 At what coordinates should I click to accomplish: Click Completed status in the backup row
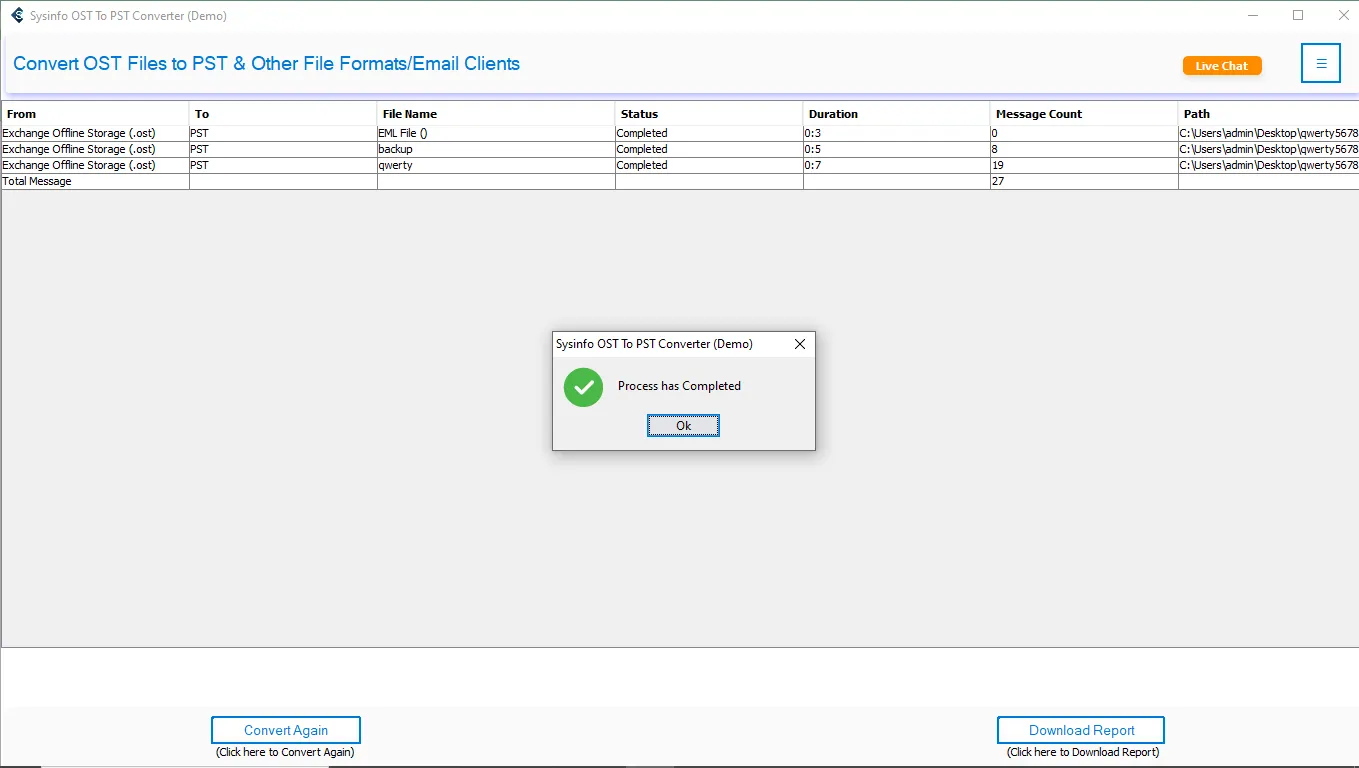click(x=709, y=149)
